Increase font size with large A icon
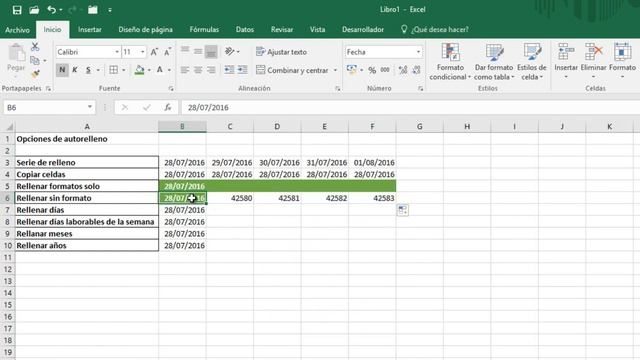 pos(154,52)
